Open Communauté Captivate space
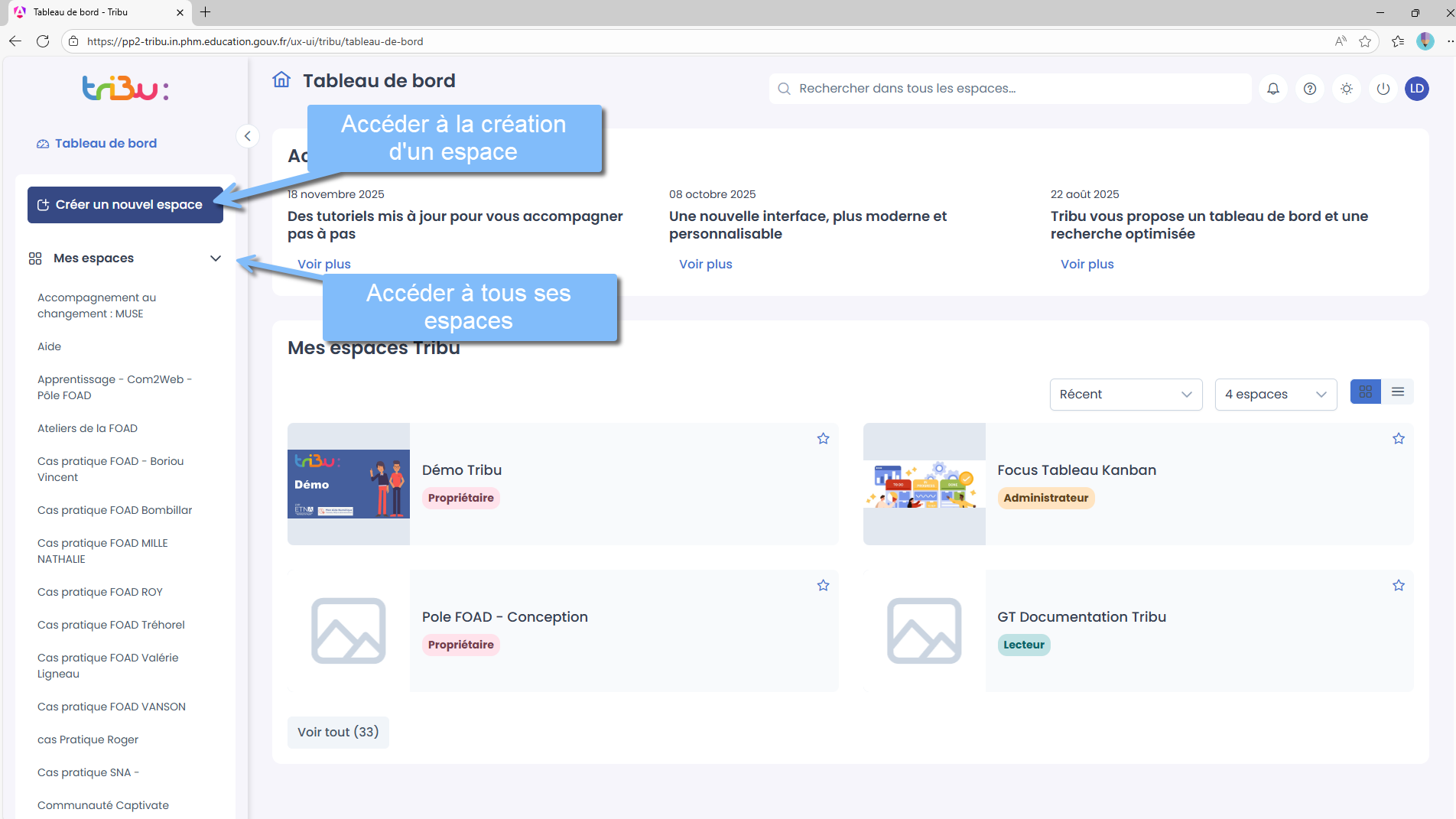Screen dimensions: 1456x819 (103, 805)
